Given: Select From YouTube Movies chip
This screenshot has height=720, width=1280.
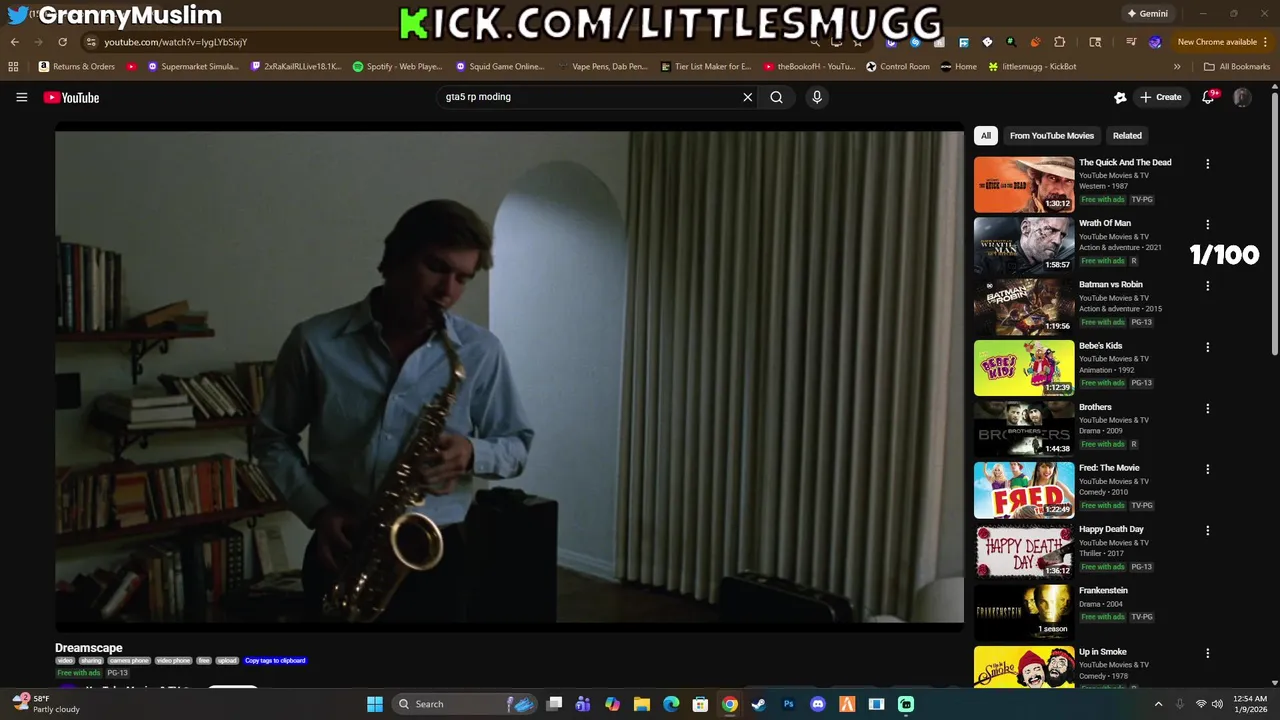Looking at the screenshot, I should coord(1052,135).
